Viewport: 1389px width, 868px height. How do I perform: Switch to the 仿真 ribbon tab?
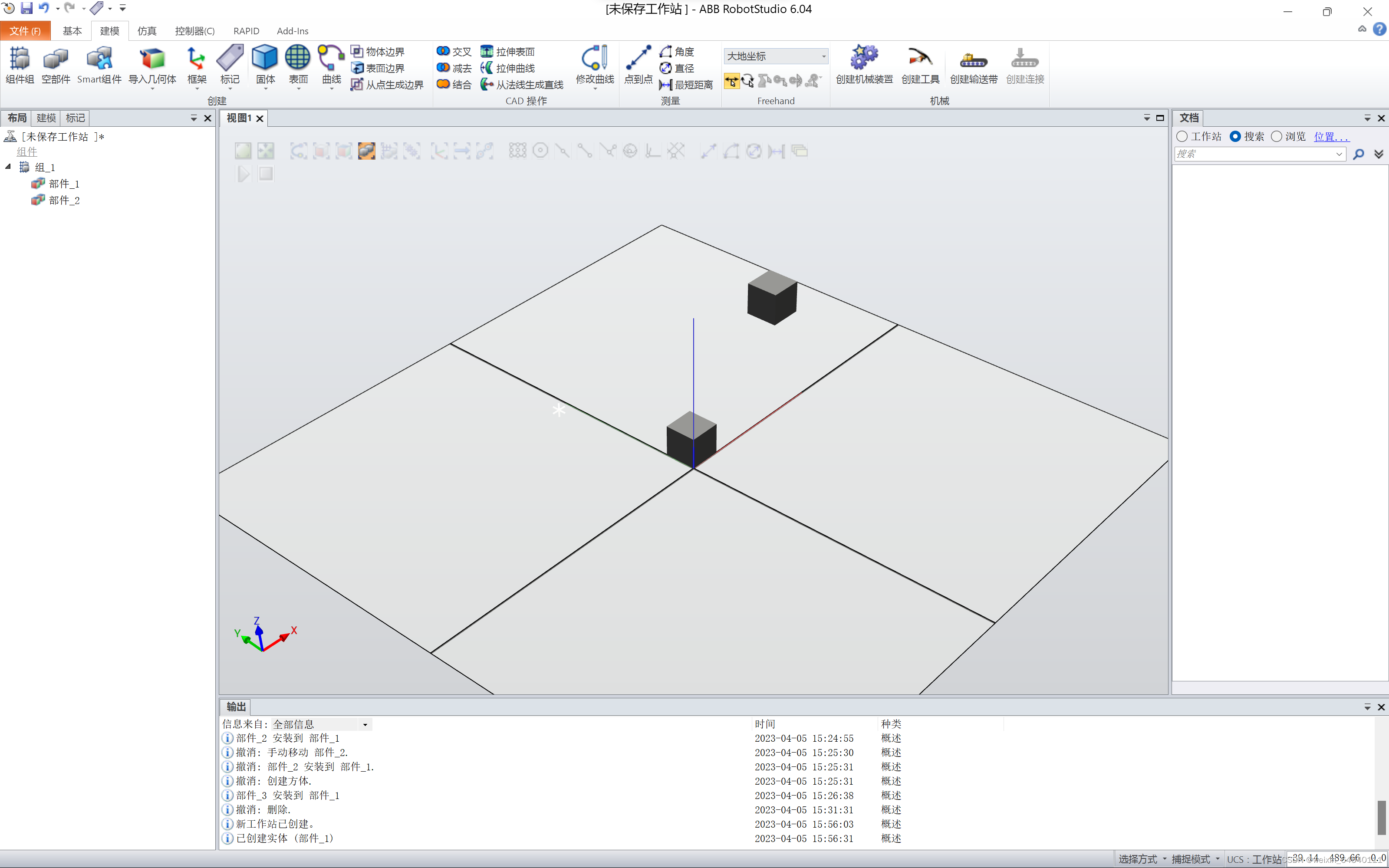pyautogui.click(x=147, y=31)
